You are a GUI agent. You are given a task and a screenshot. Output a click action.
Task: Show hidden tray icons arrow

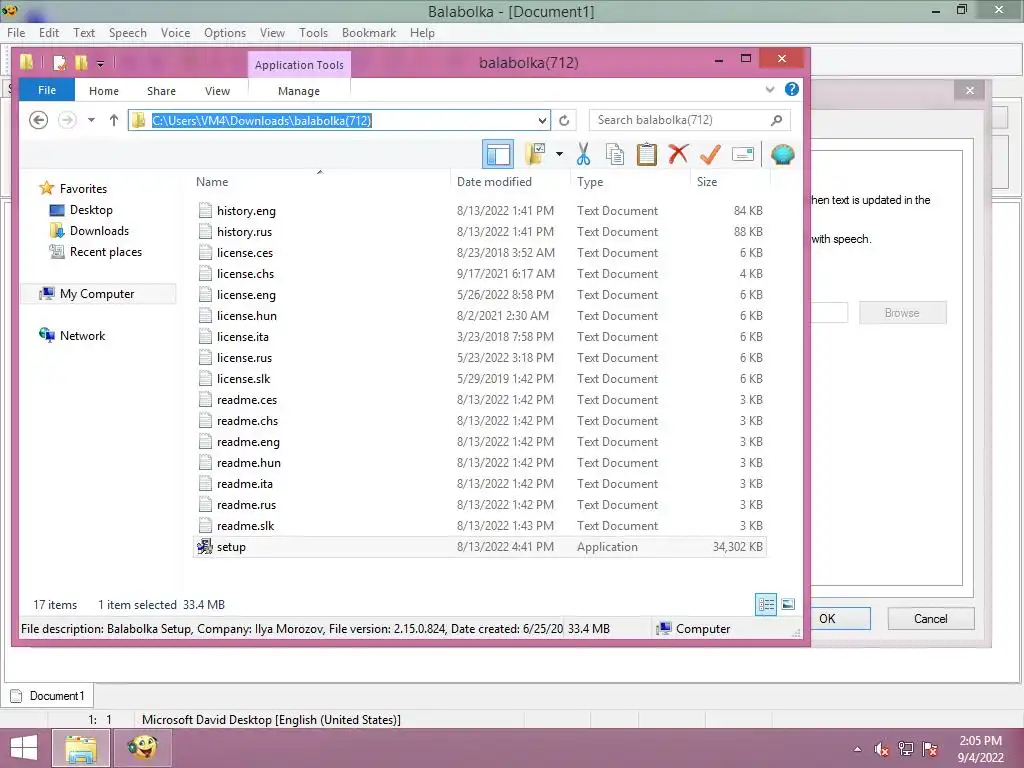857,750
